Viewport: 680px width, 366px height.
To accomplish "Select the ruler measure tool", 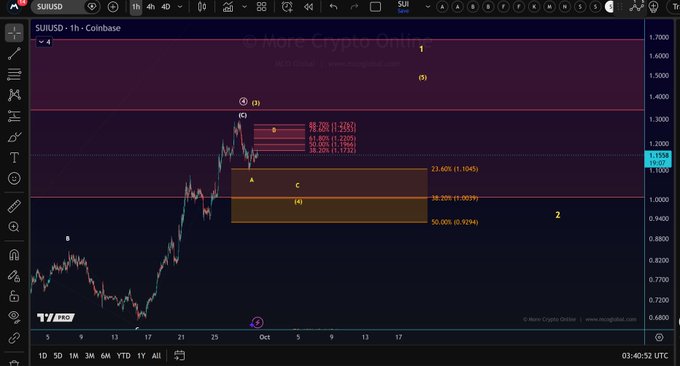I will coord(14,206).
